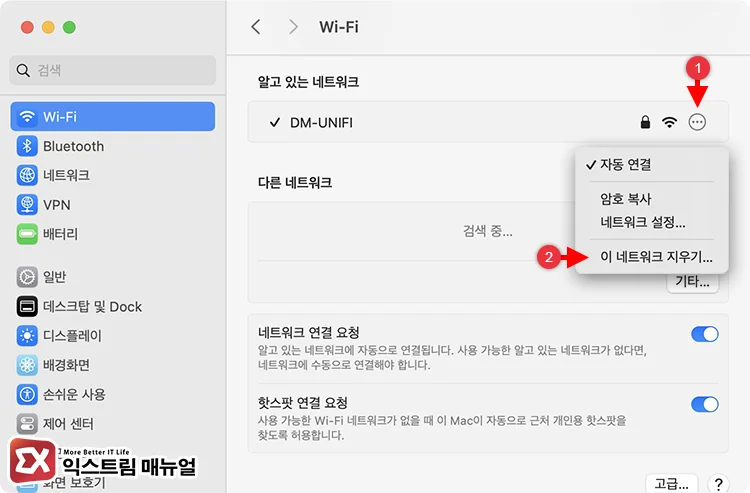Click the 다른 네트워크 heading
750x493 pixels.
[x=295, y=183]
